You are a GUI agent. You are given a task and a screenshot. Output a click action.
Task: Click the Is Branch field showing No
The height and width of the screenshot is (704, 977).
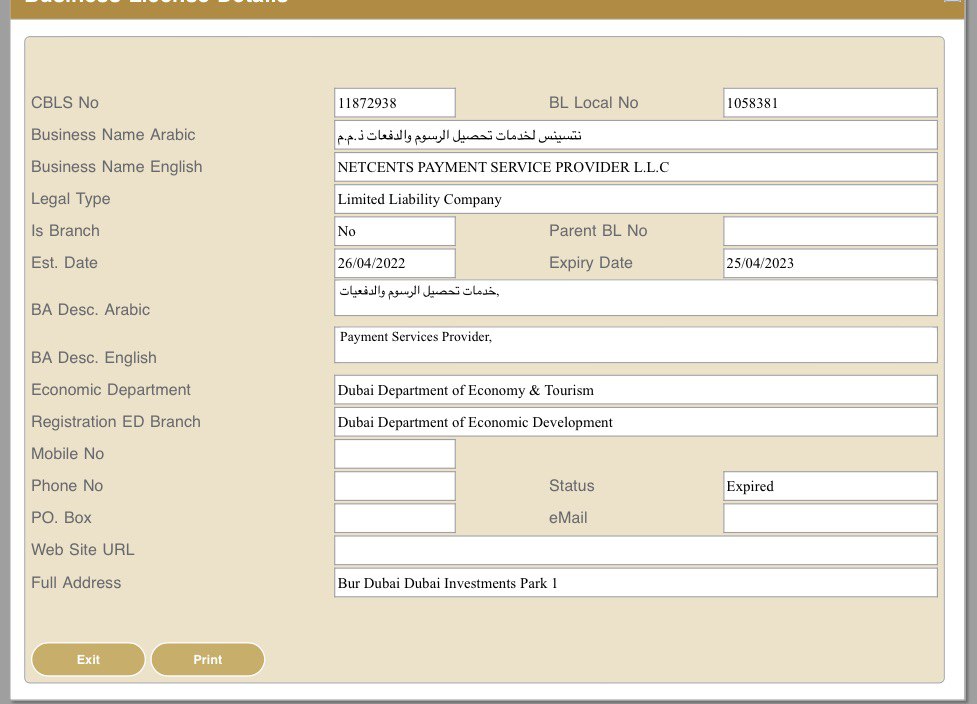(394, 231)
